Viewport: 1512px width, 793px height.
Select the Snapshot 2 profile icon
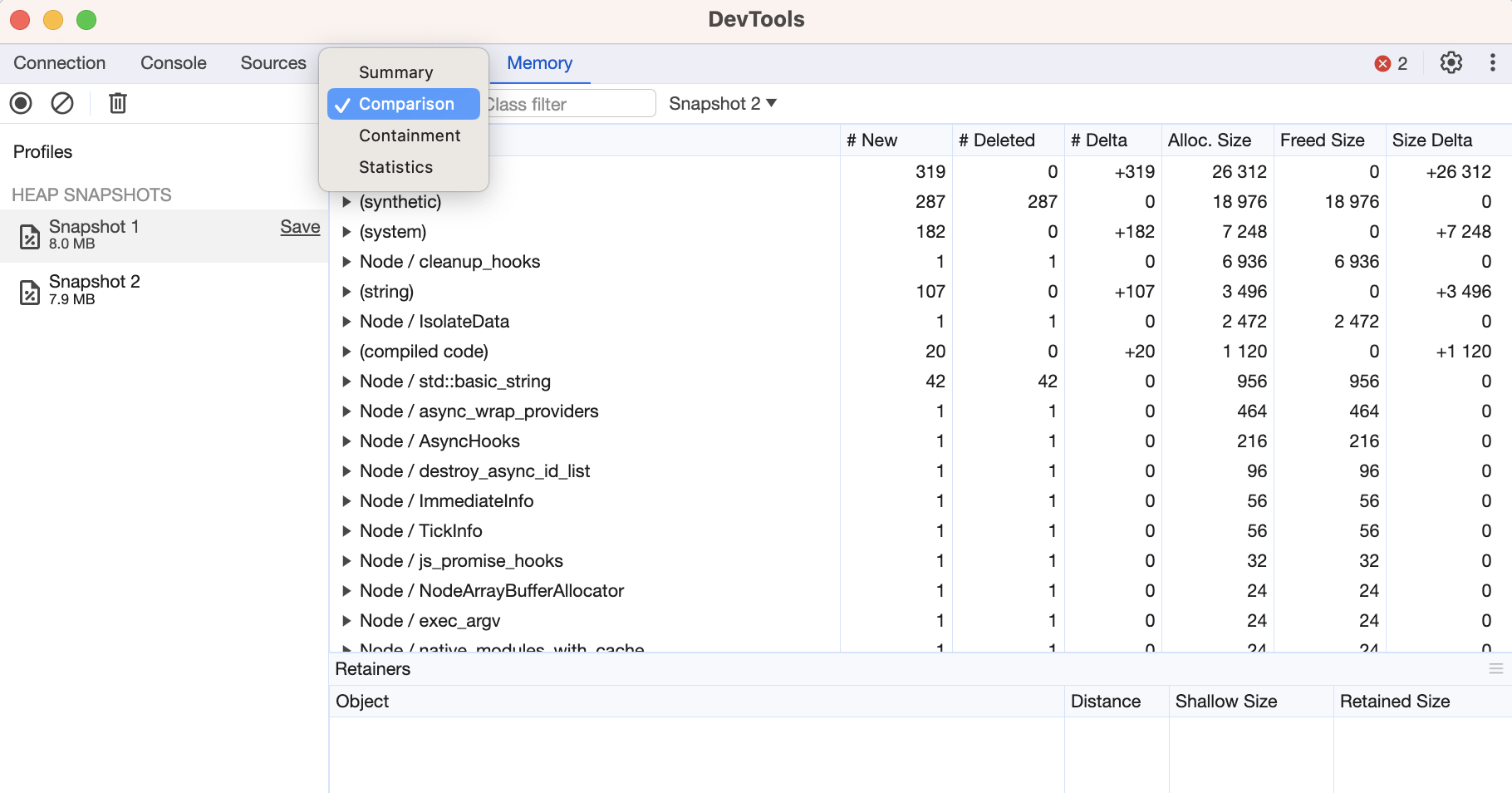(x=30, y=291)
